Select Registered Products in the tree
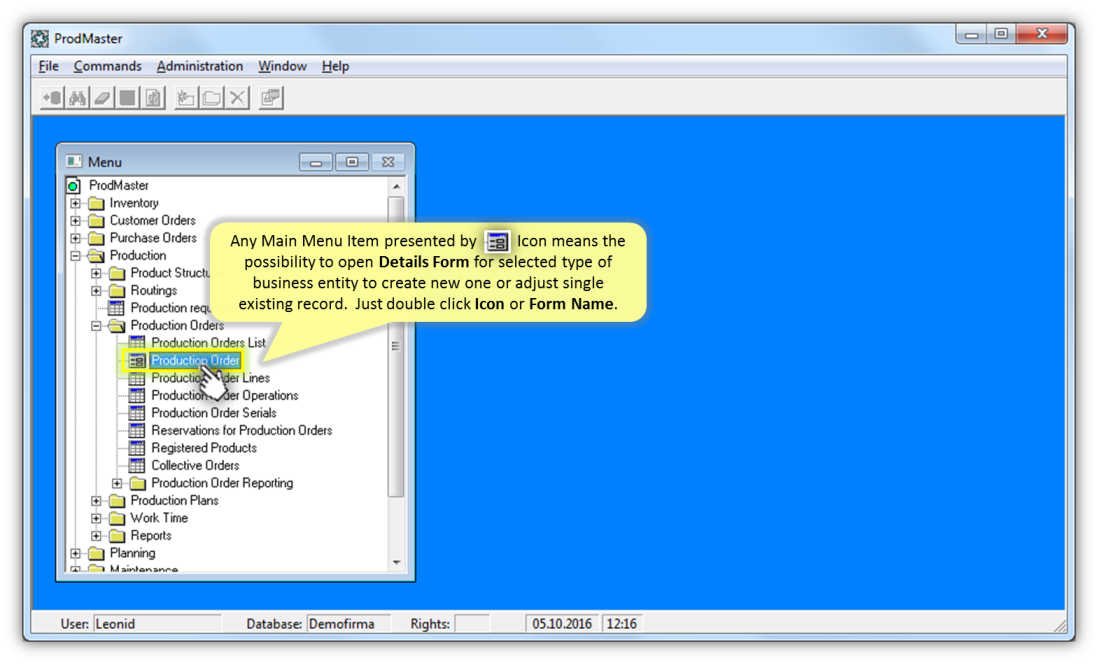Image resolution: width=1098 pixels, height=664 pixels. (204, 448)
